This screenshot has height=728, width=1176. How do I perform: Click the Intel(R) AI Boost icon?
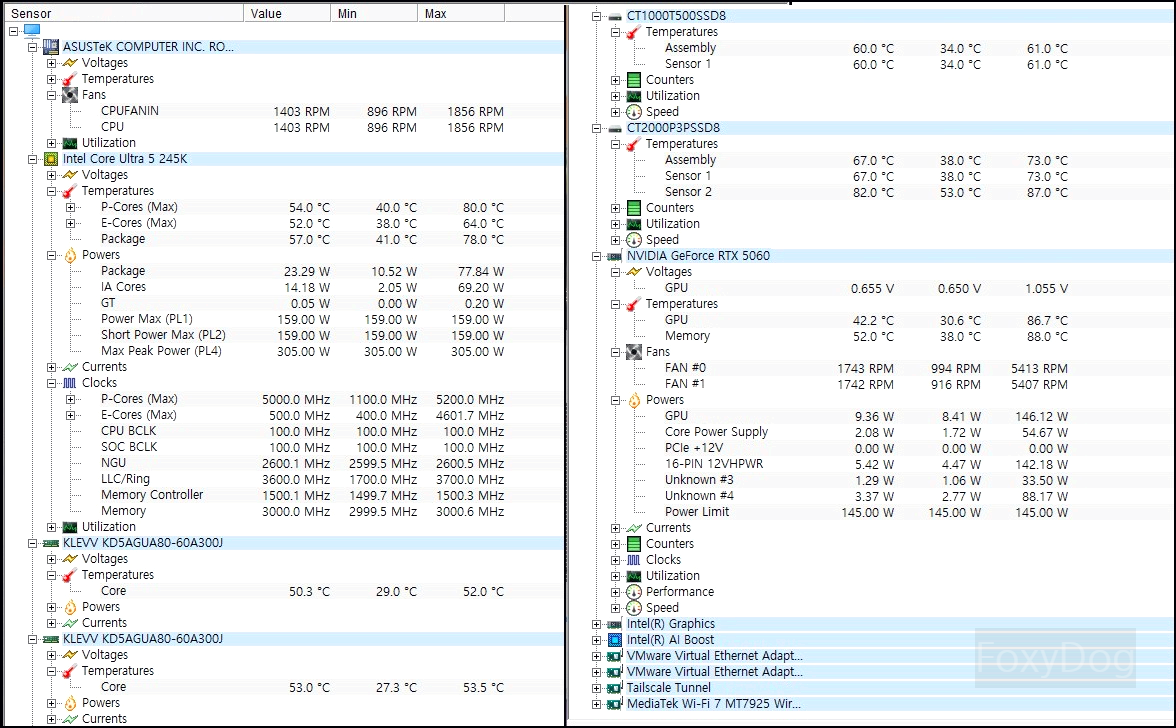pos(615,640)
